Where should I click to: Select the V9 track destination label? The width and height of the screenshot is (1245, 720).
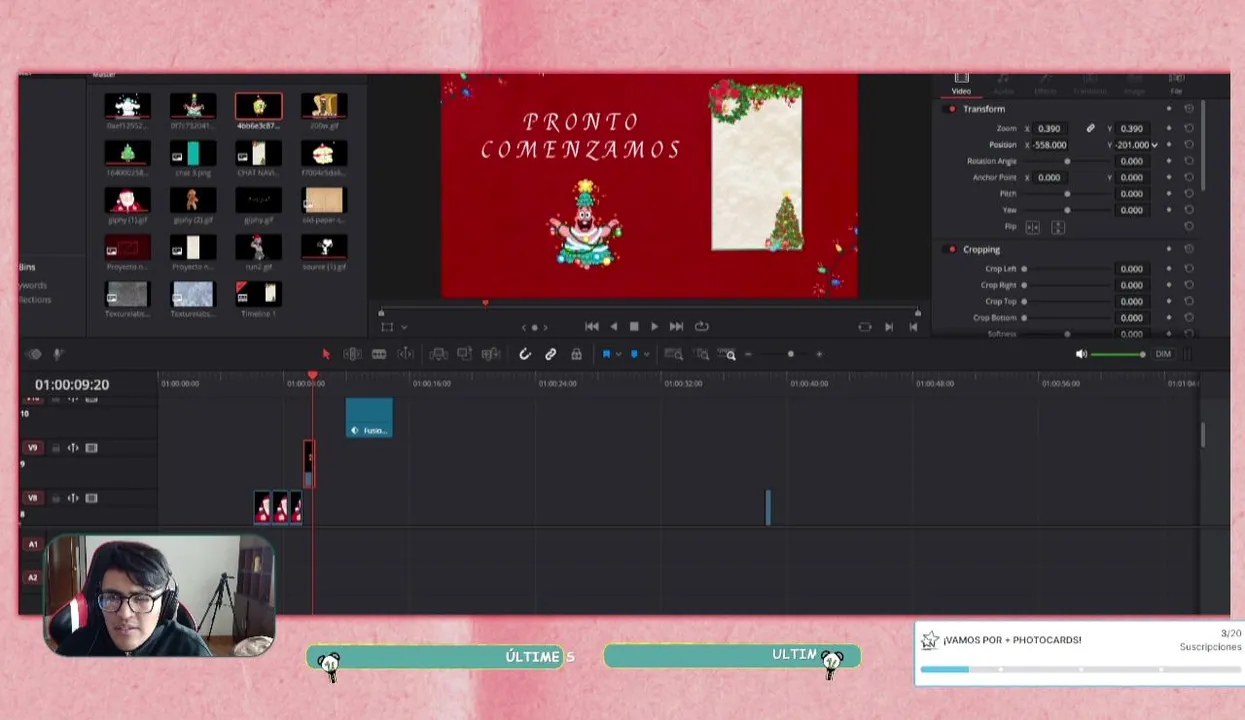click(x=33, y=448)
